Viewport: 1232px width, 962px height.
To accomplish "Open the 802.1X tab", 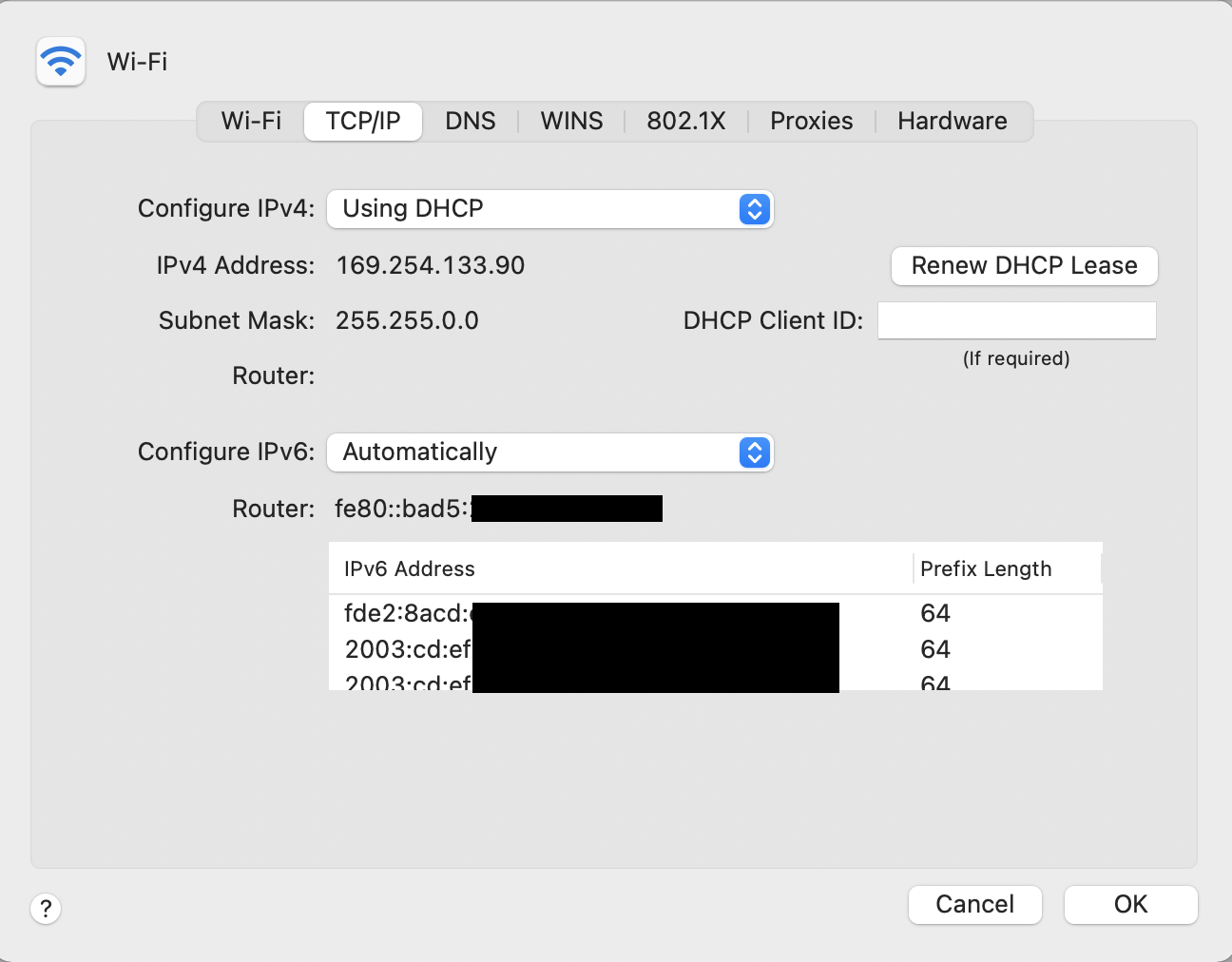I will (686, 121).
